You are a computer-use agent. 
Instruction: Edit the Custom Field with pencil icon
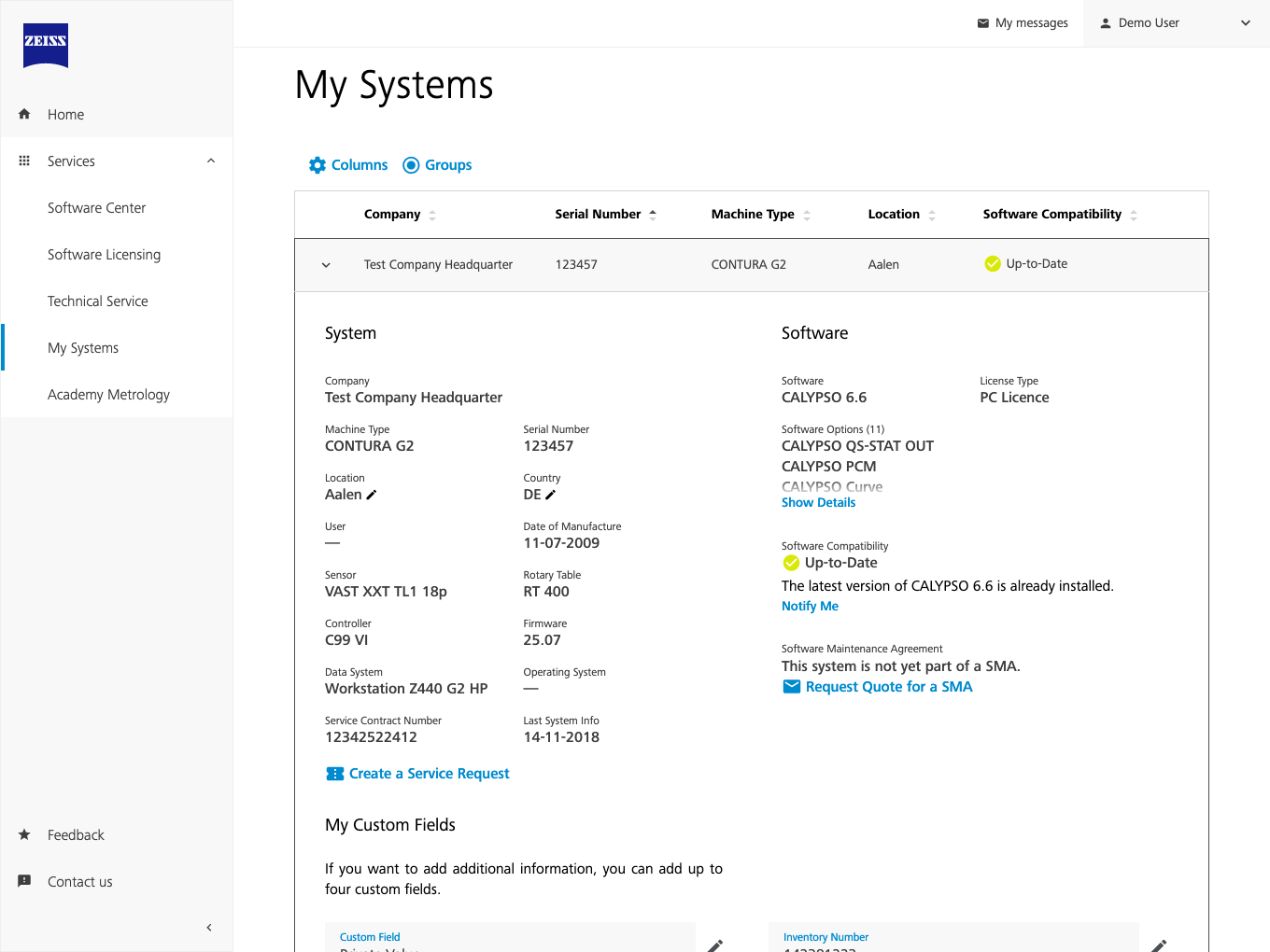coord(715,945)
